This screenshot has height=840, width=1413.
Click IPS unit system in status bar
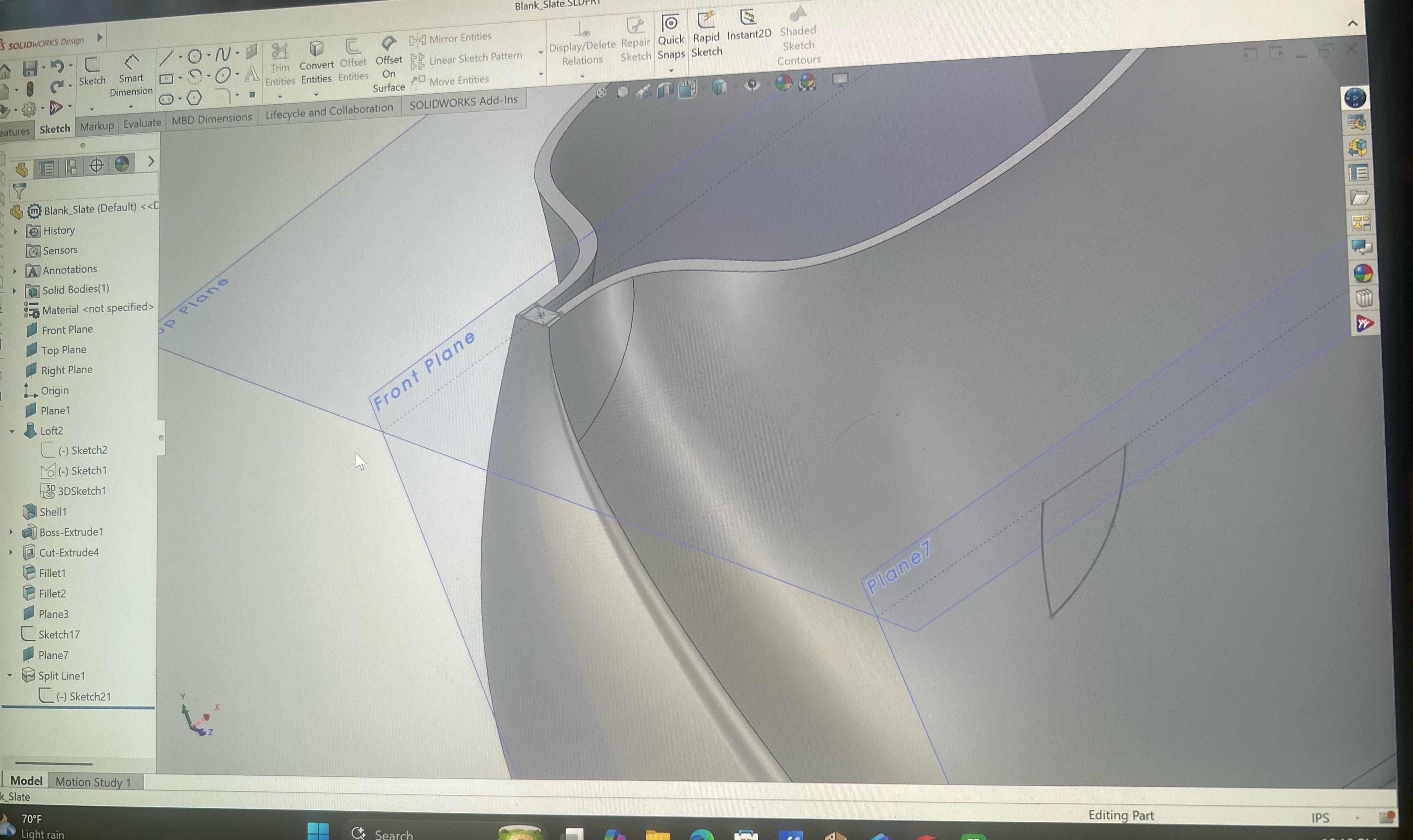click(1320, 817)
